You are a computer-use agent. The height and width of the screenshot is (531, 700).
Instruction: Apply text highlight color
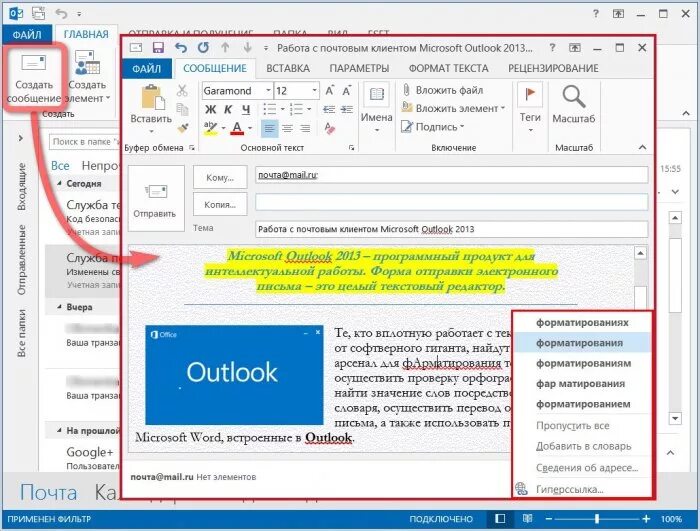tap(210, 128)
